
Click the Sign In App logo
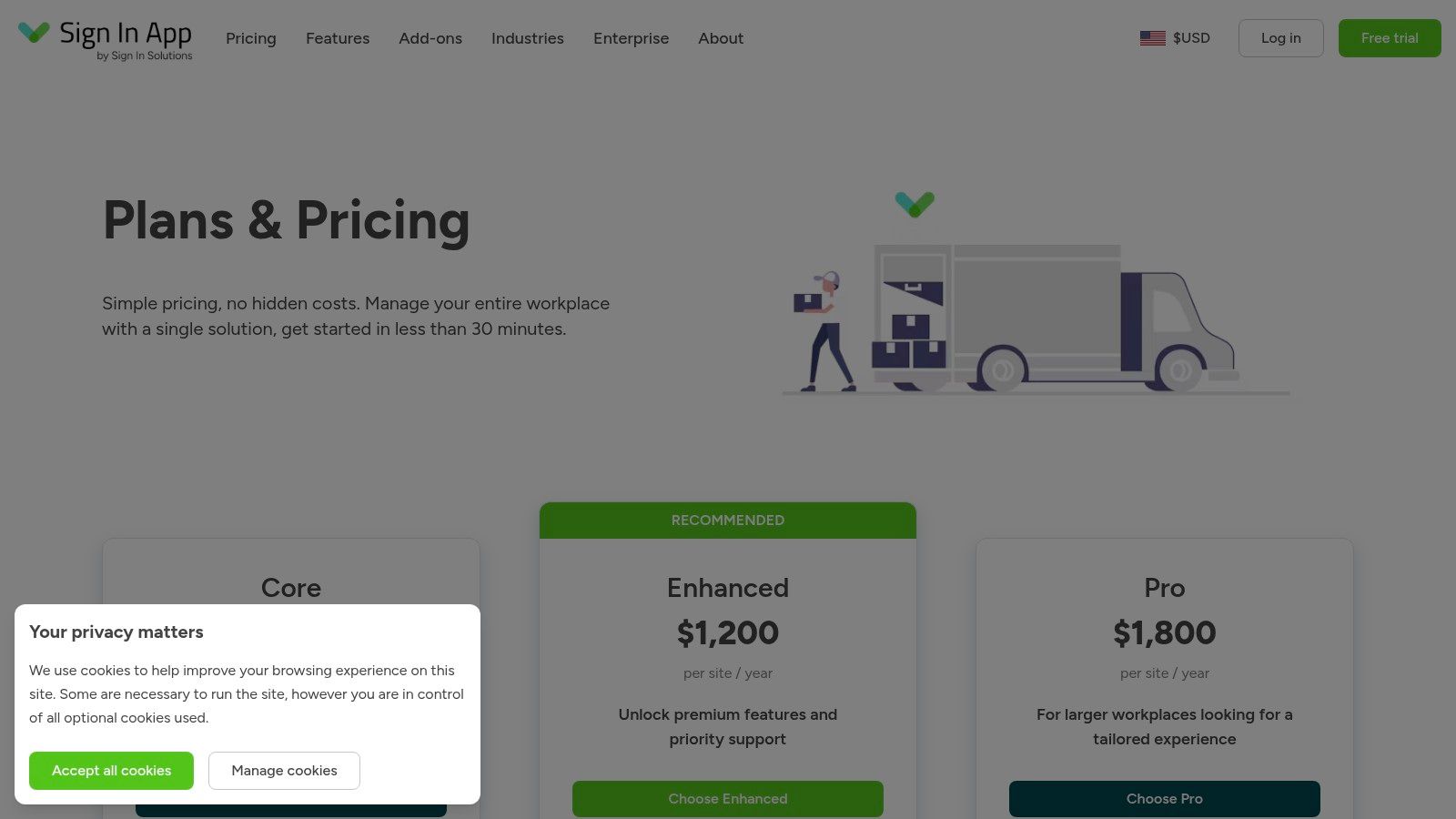[x=106, y=38]
